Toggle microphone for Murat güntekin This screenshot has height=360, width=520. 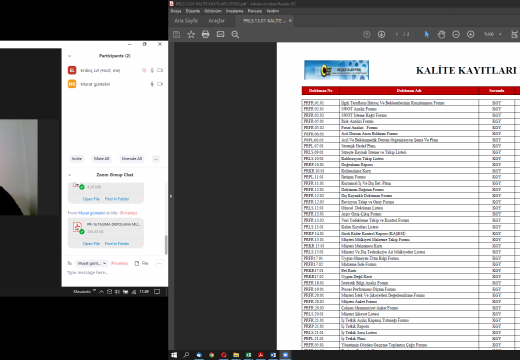pos(152,84)
